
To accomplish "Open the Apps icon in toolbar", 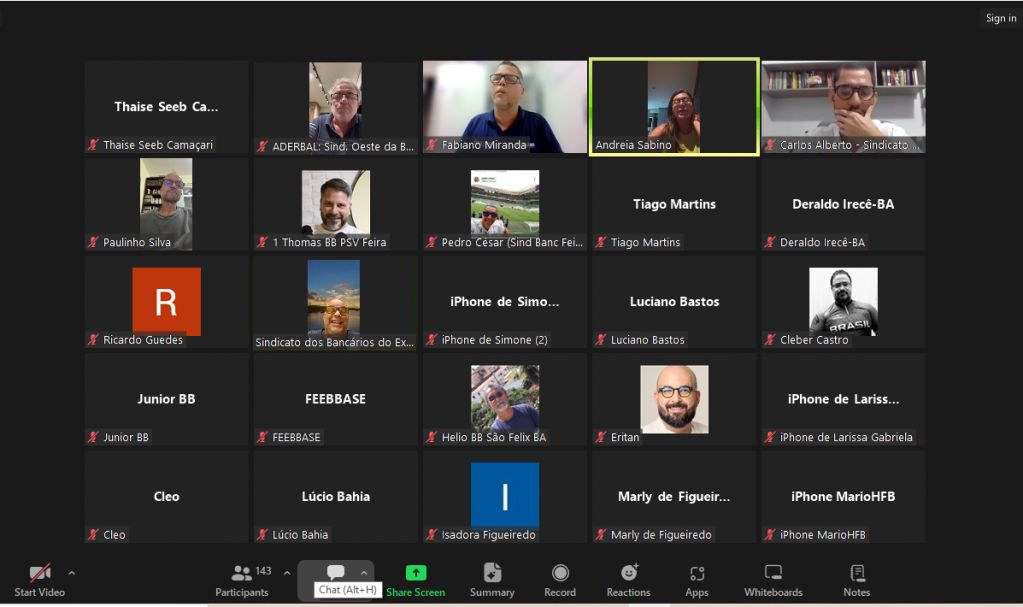I will coord(697,573).
